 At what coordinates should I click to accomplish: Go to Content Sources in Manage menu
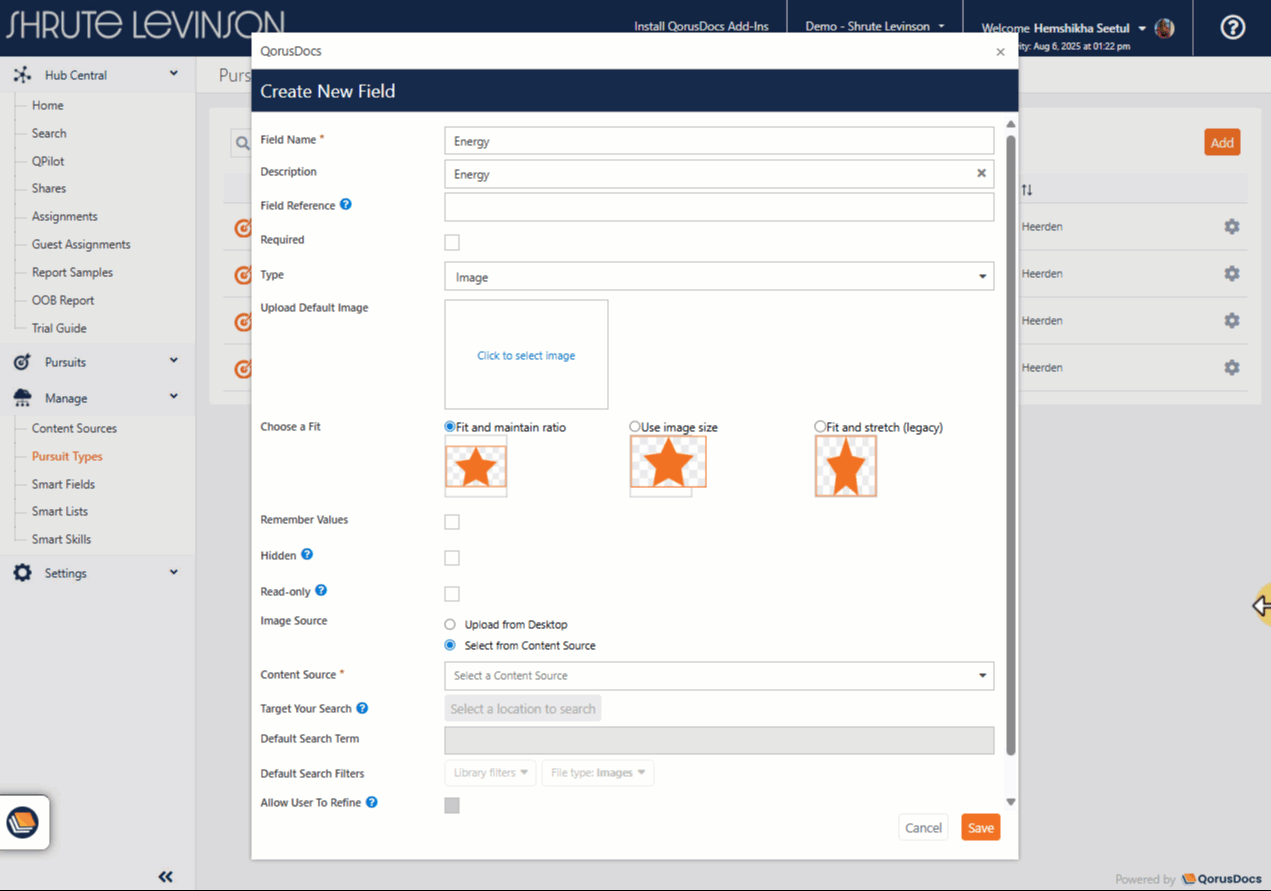pos(74,428)
